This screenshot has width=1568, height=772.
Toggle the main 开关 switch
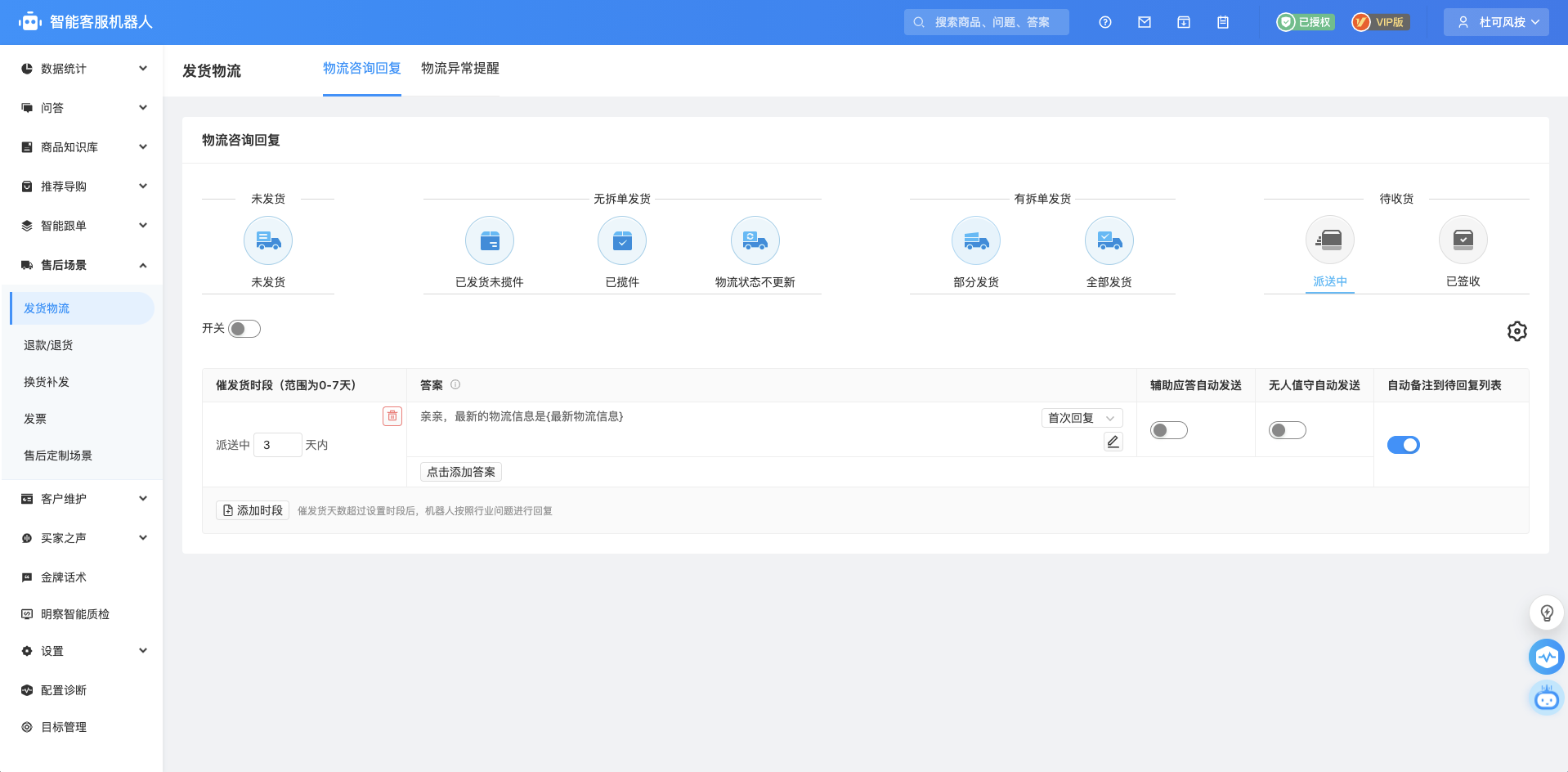(x=244, y=329)
